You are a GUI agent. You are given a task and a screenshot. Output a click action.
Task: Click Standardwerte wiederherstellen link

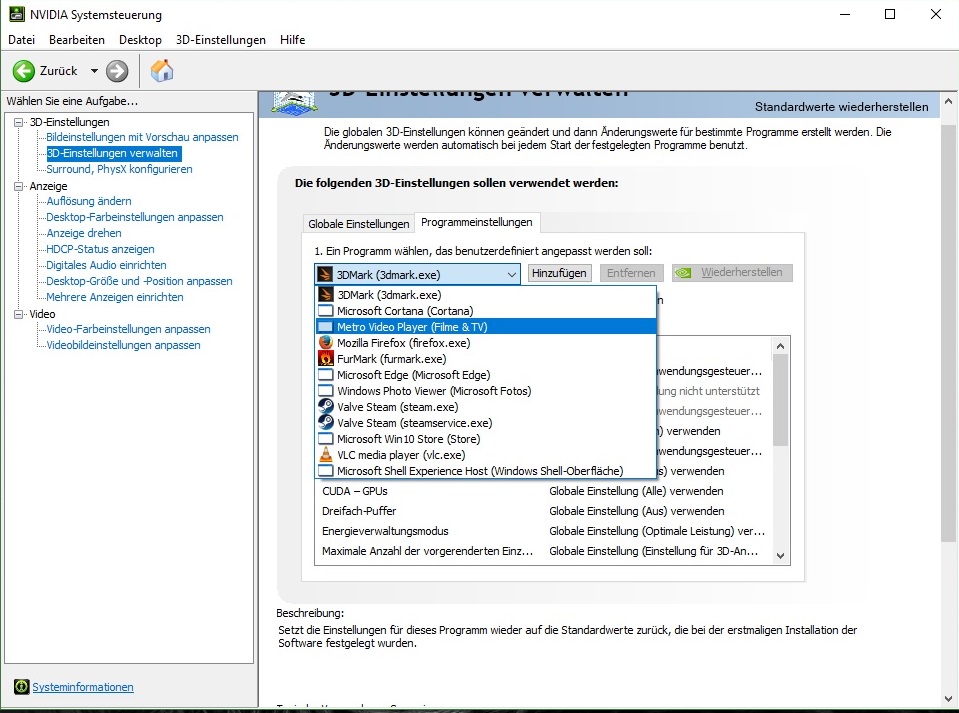click(x=842, y=106)
